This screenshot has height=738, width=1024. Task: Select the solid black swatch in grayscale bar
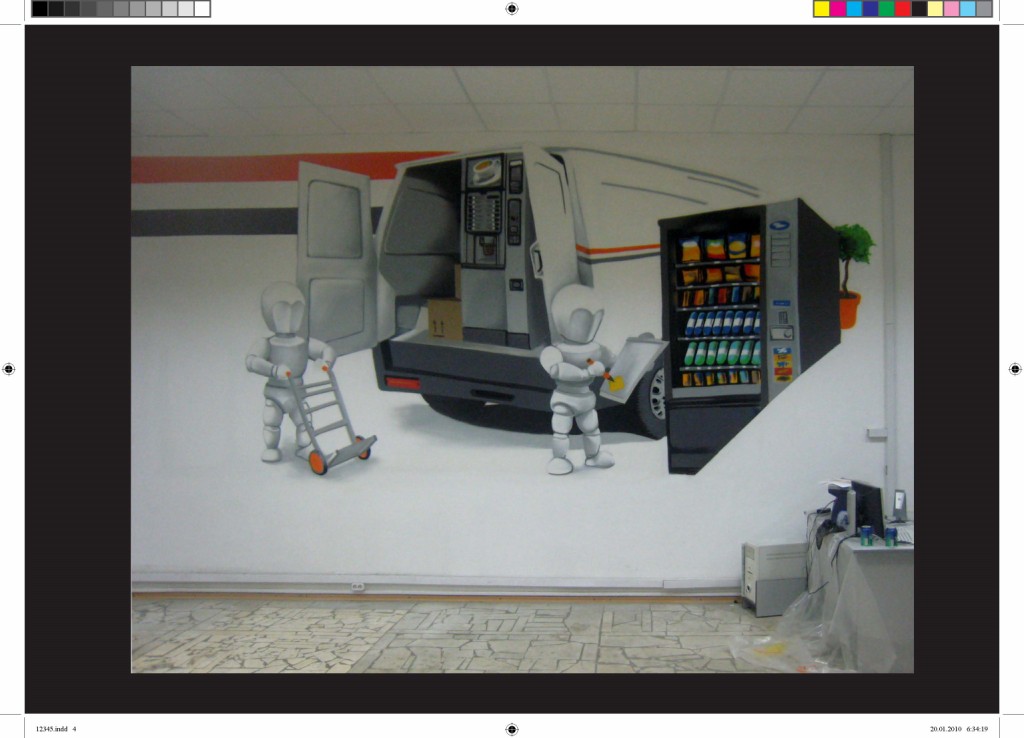click(x=40, y=9)
